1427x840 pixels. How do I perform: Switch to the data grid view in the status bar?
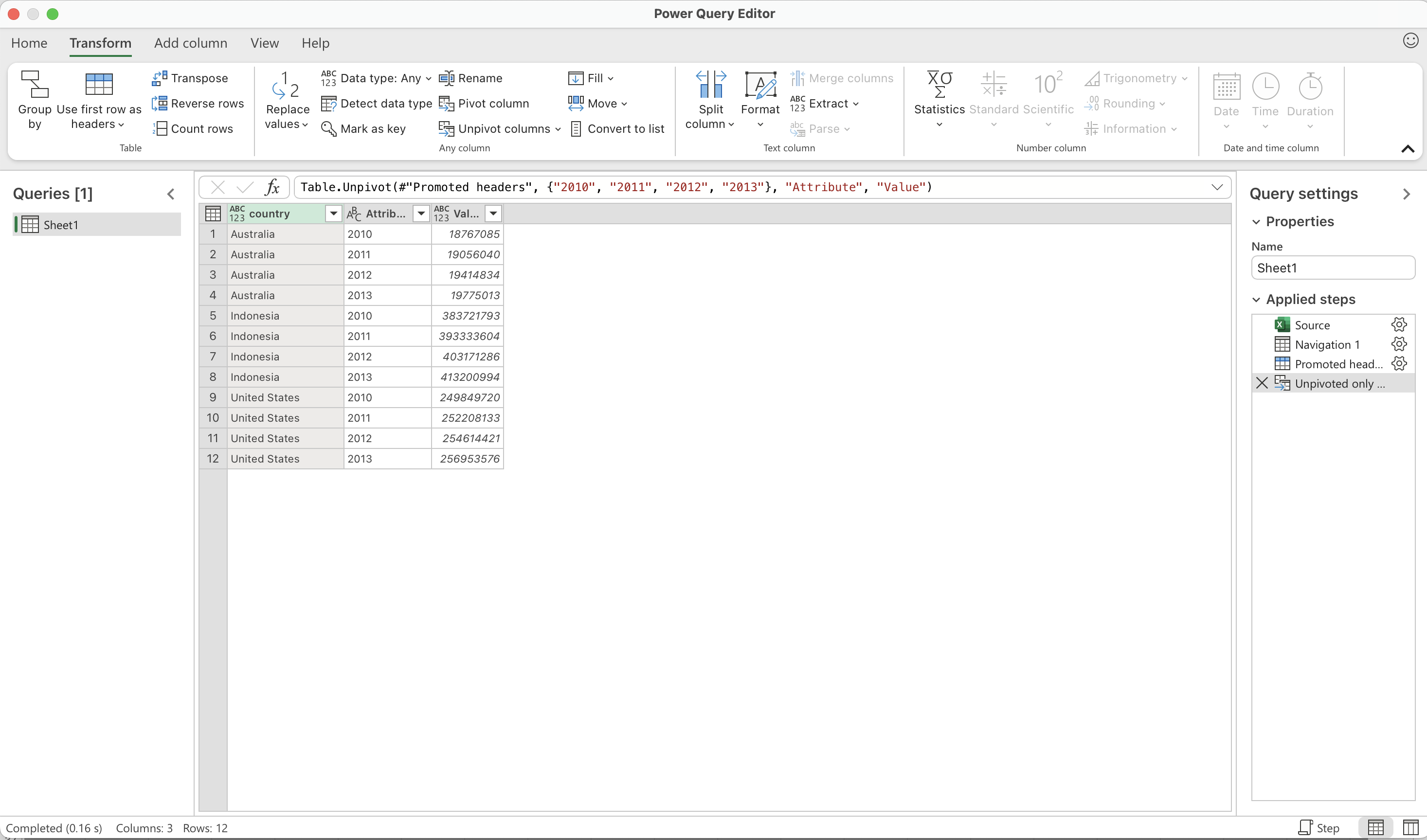click(x=1375, y=827)
